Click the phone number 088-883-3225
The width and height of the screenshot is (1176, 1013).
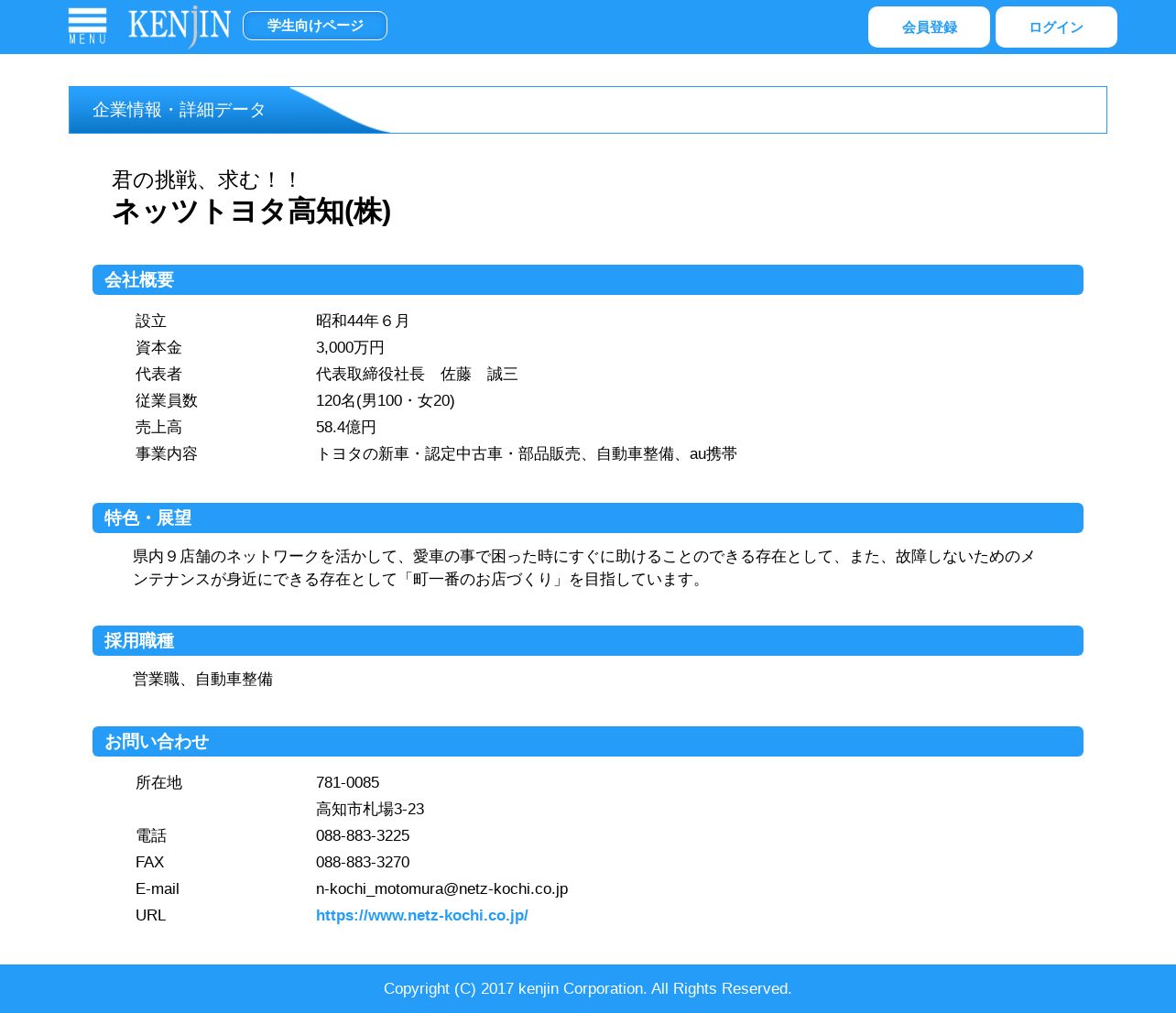pos(363,835)
